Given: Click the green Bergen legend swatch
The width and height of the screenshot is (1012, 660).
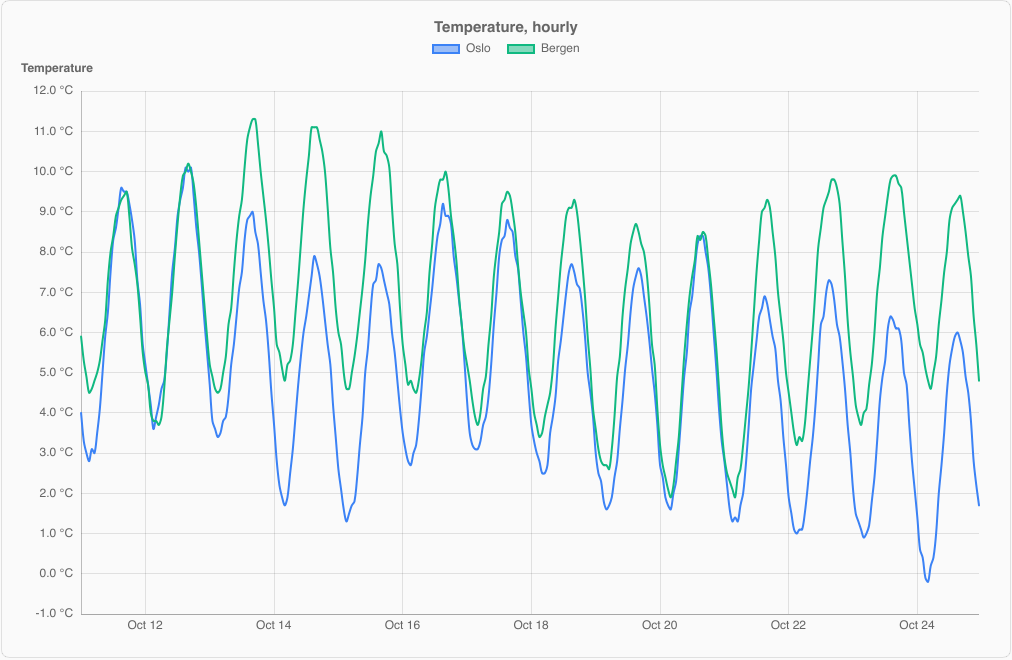Looking at the screenshot, I should click(x=521, y=48).
